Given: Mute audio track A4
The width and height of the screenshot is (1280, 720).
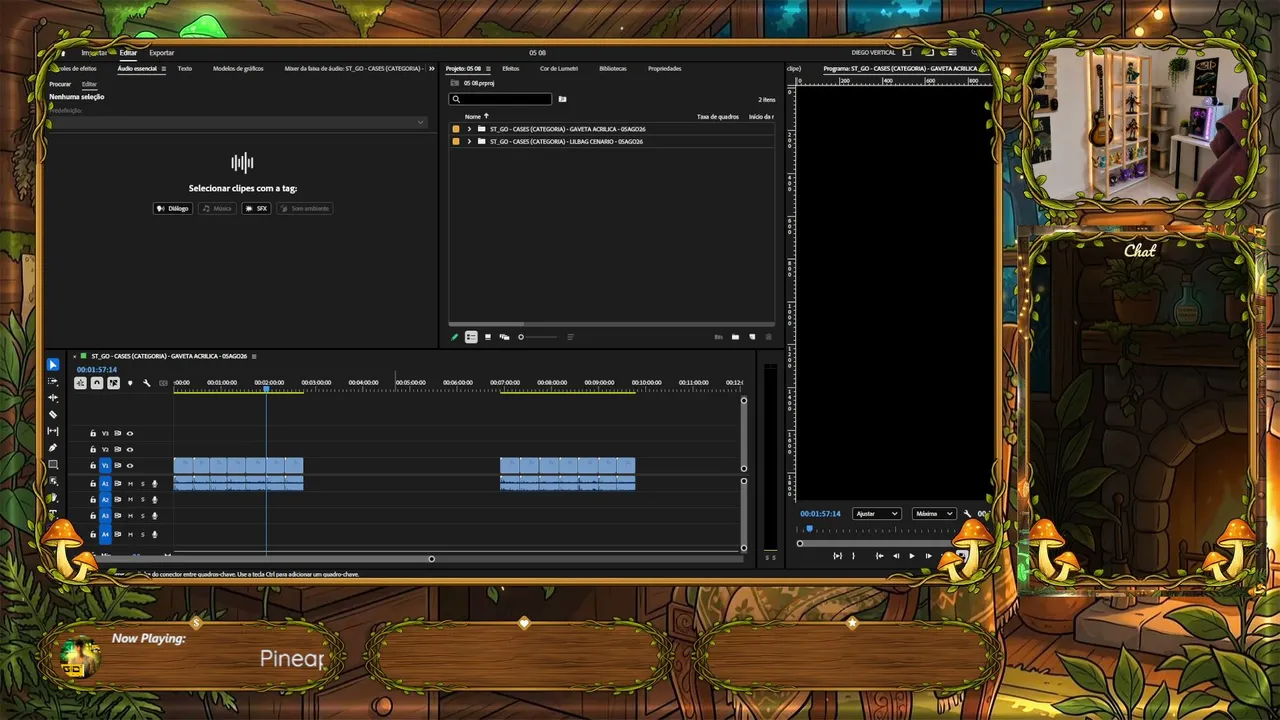Looking at the screenshot, I should [130, 534].
